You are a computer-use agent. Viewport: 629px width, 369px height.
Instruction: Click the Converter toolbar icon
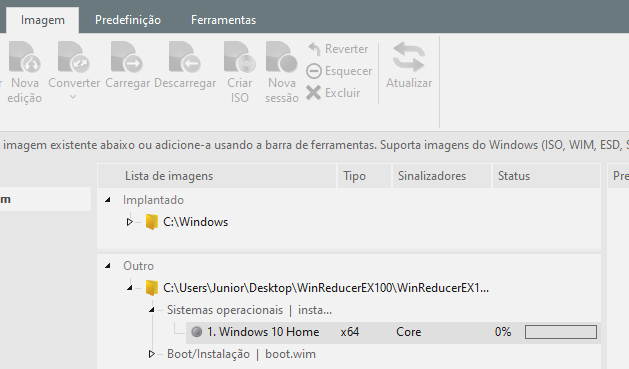tap(74, 57)
